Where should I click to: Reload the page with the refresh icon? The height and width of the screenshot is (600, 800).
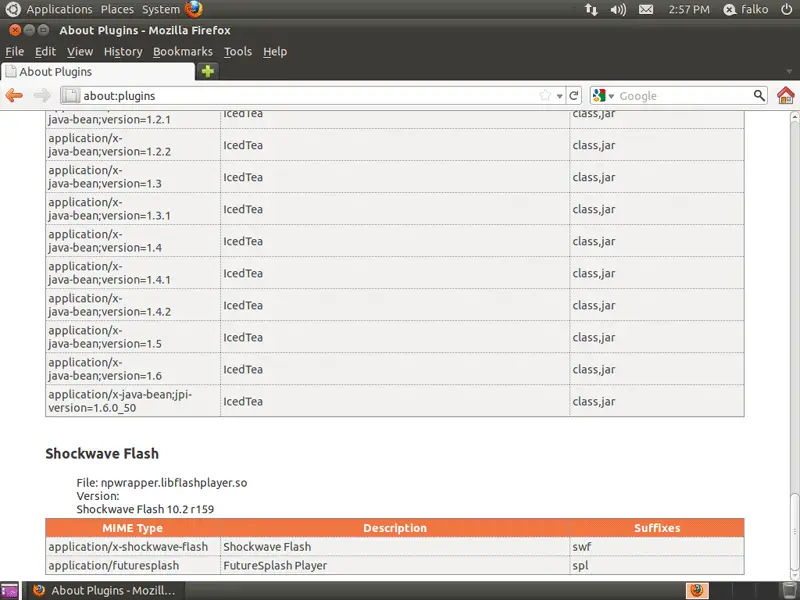[x=573, y=95]
